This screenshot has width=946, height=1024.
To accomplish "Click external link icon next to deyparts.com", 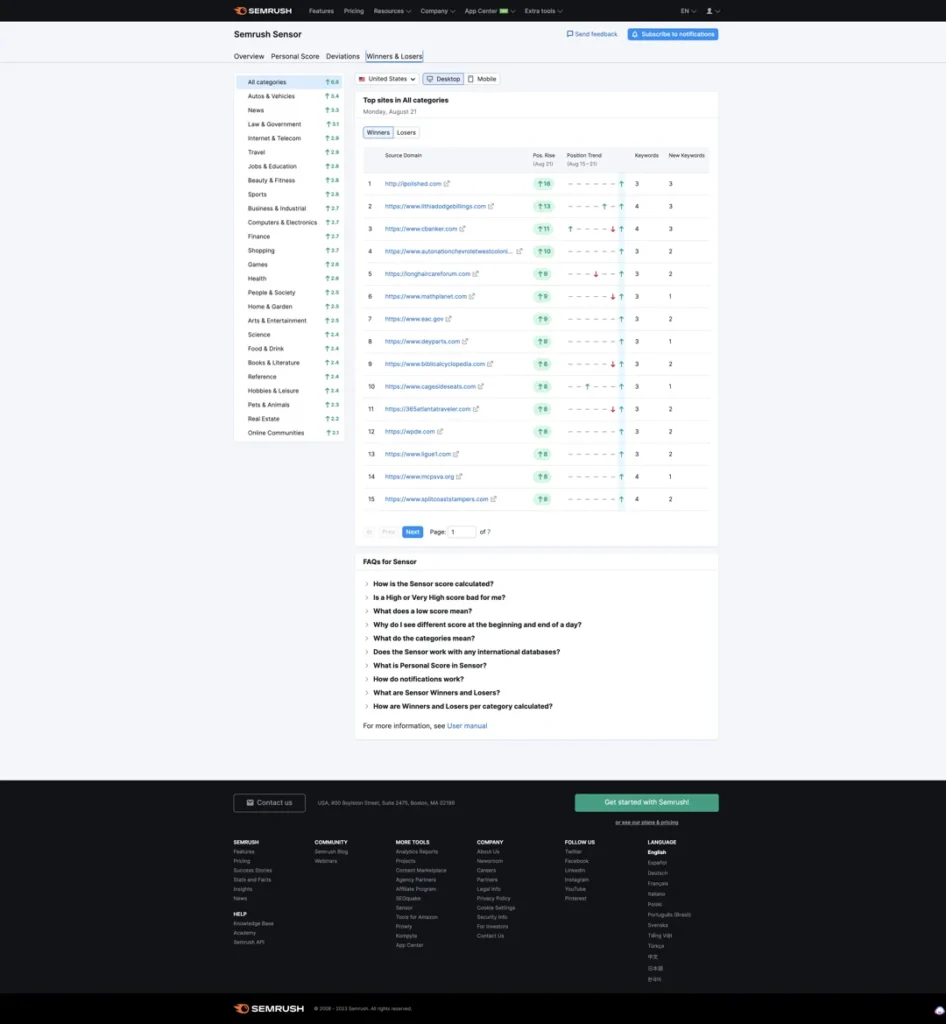I will click(465, 342).
